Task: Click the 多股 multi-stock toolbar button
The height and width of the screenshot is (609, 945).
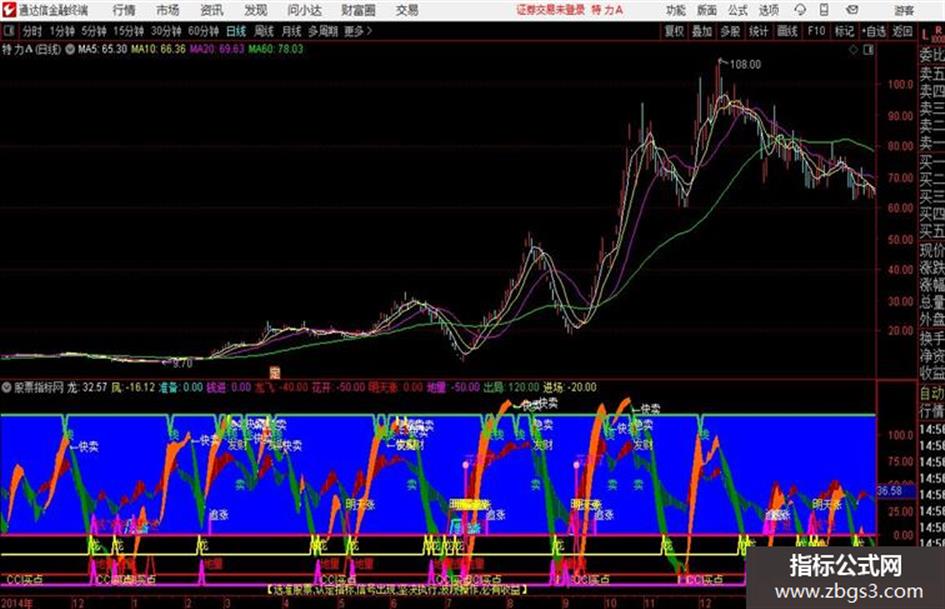Action: click(730, 31)
